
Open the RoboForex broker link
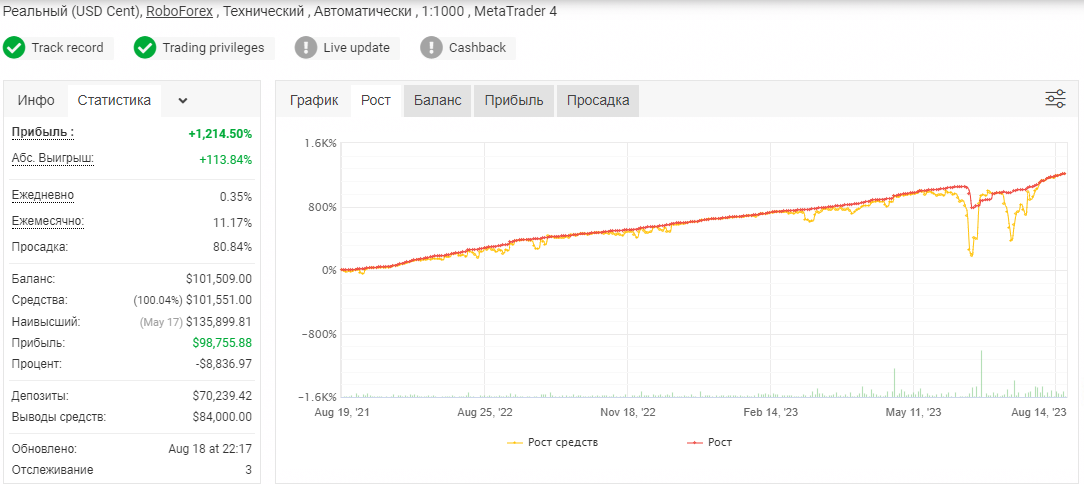pyautogui.click(x=179, y=12)
